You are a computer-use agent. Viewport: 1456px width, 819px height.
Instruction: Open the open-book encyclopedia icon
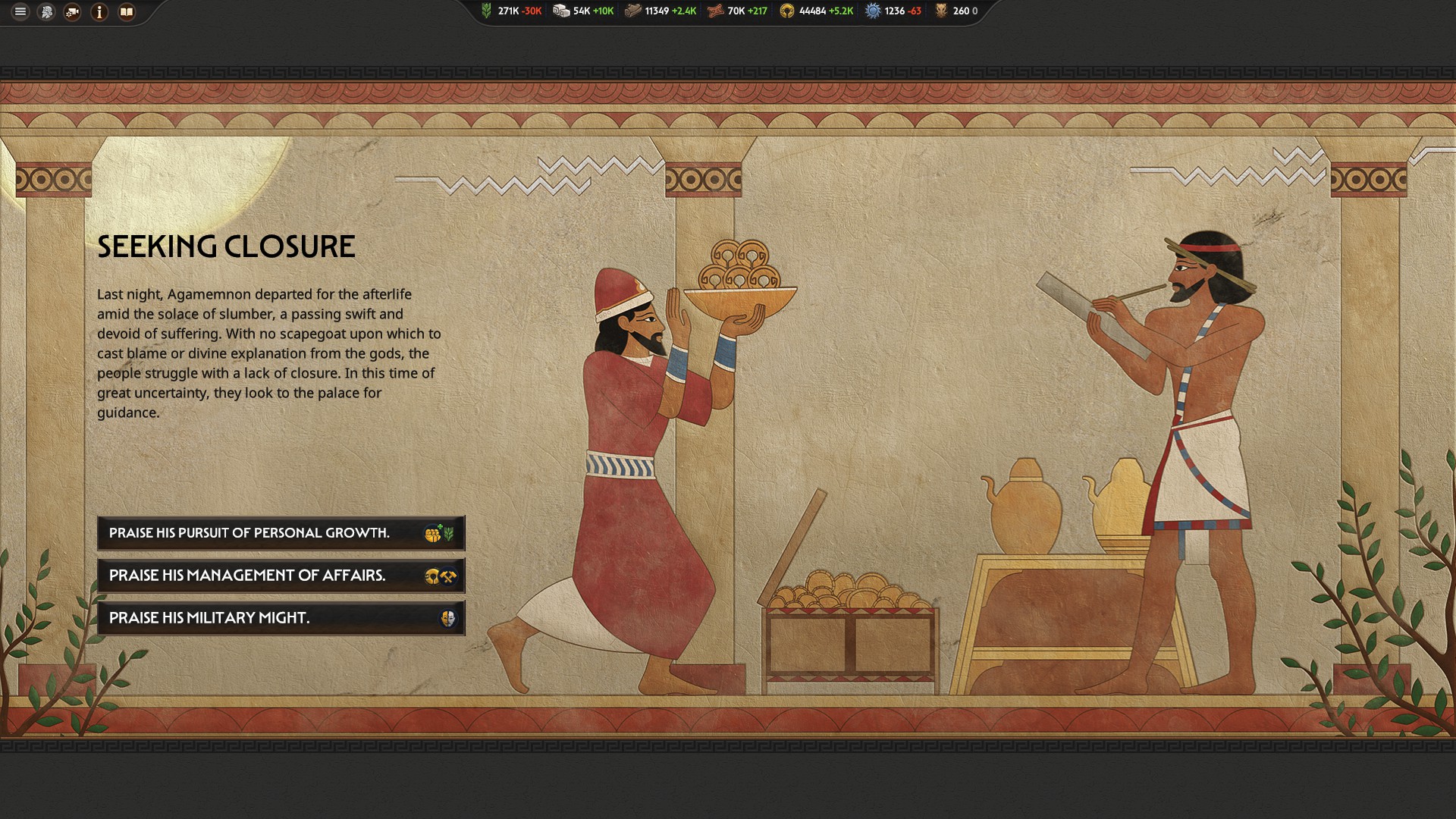(x=127, y=11)
